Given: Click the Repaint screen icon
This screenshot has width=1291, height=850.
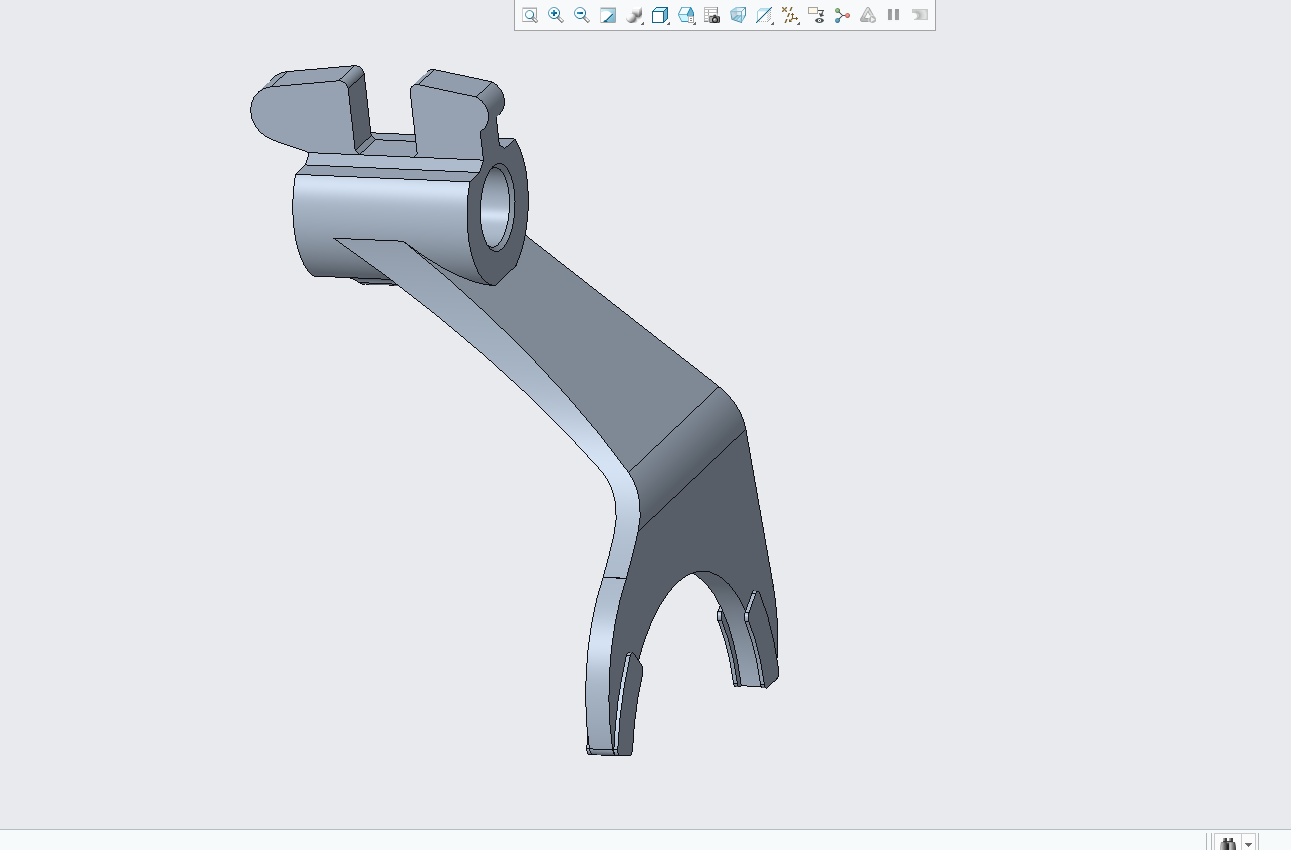Looking at the screenshot, I should (608, 15).
